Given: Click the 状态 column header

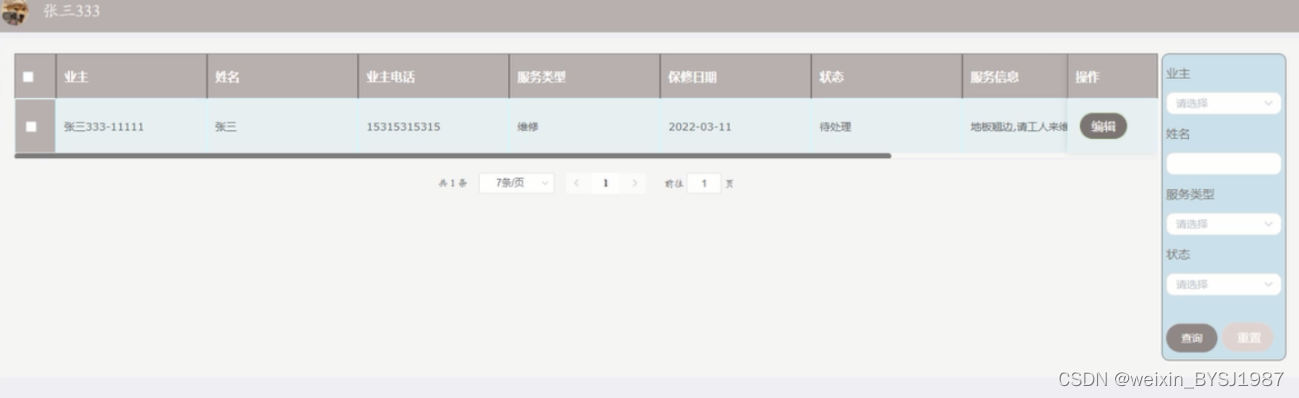Looking at the screenshot, I should 886,77.
